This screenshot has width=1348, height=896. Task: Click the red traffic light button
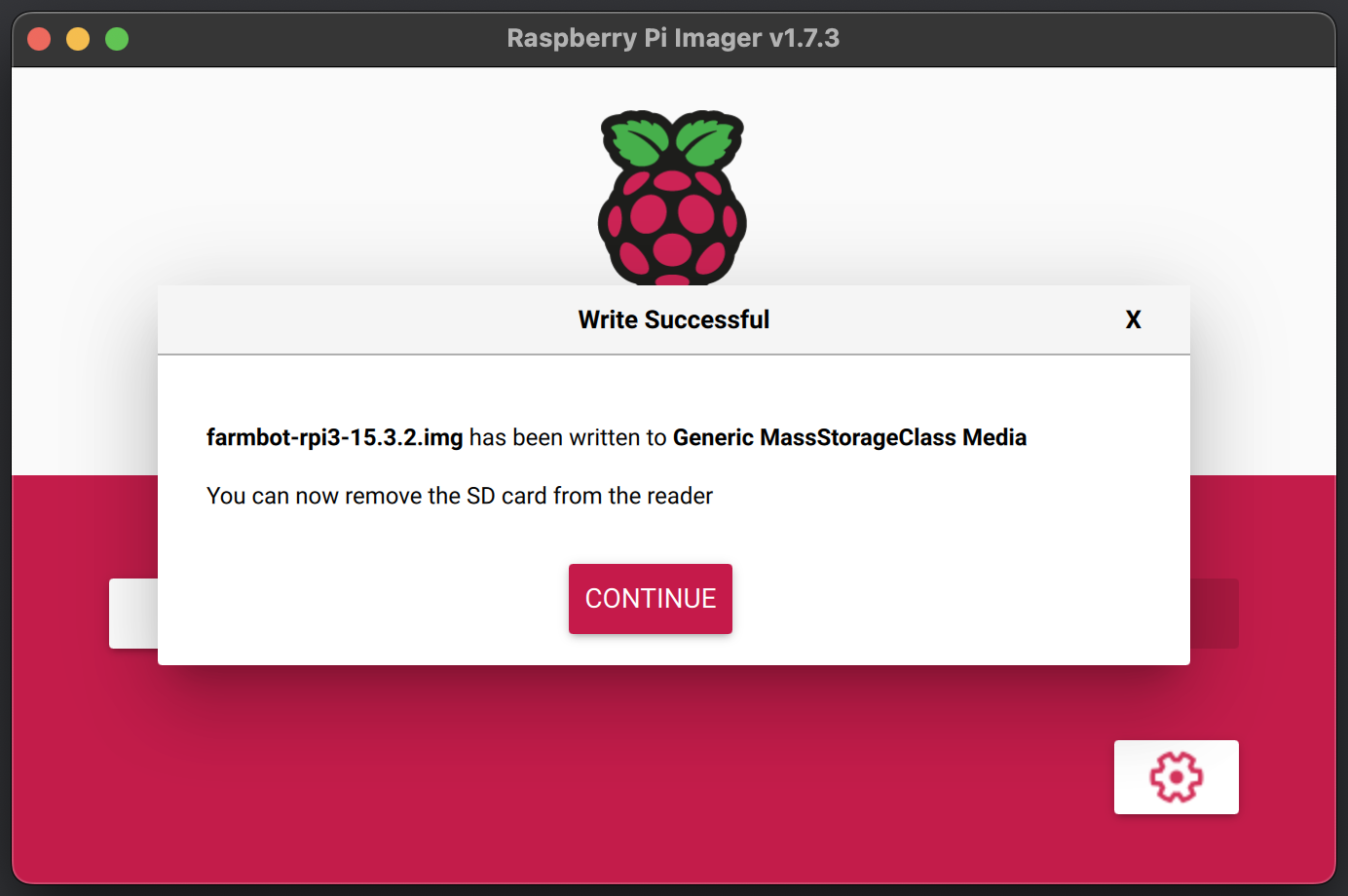[38, 38]
